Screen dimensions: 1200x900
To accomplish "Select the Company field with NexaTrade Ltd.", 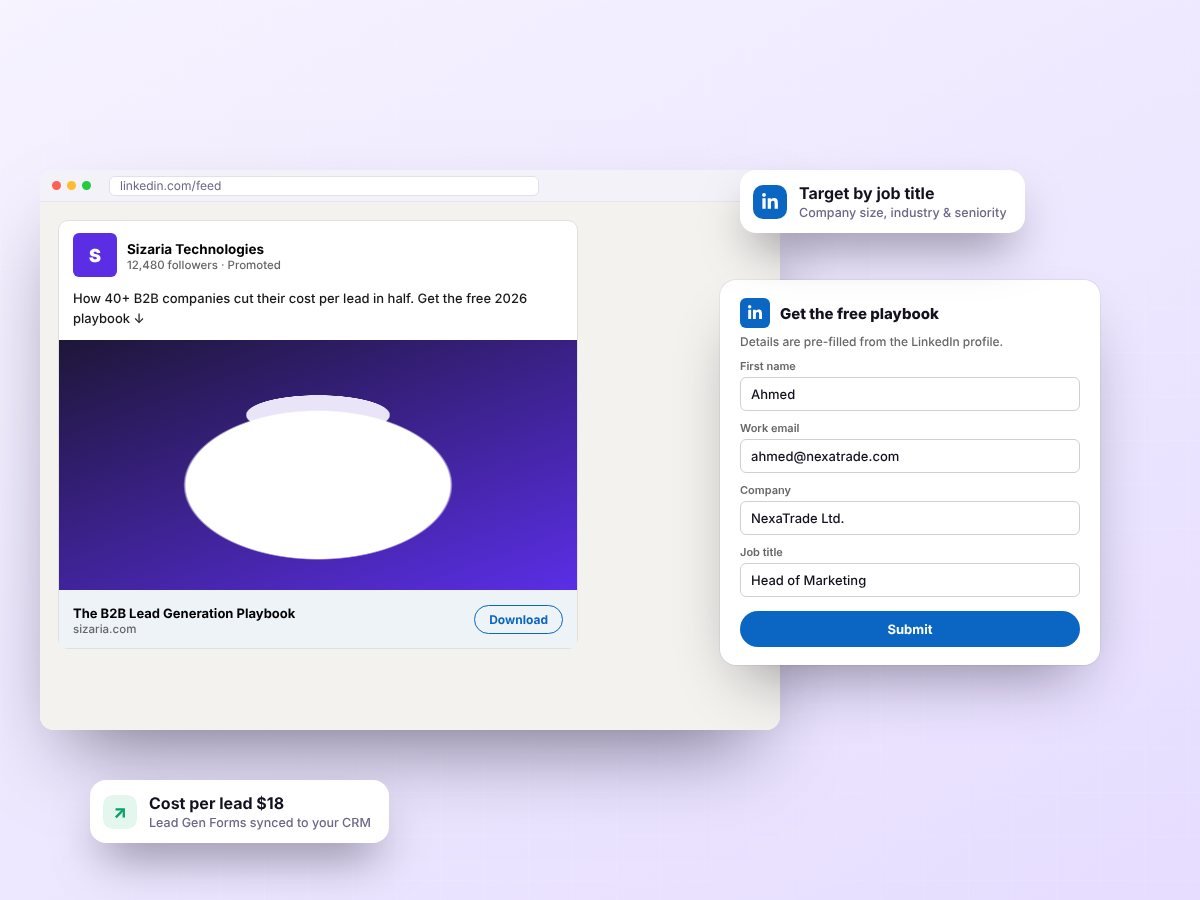I will coord(910,518).
